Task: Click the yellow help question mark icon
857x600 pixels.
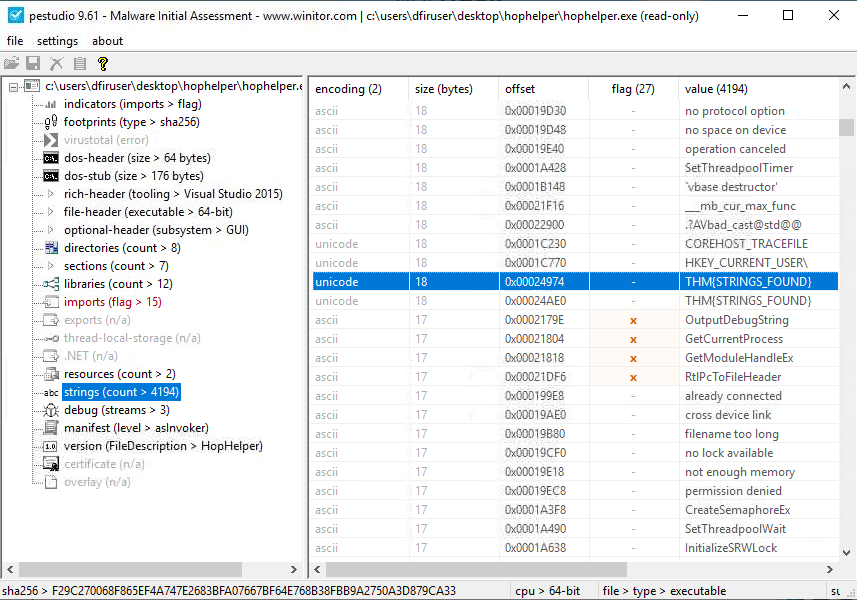Action: pyautogui.click(x=102, y=63)
